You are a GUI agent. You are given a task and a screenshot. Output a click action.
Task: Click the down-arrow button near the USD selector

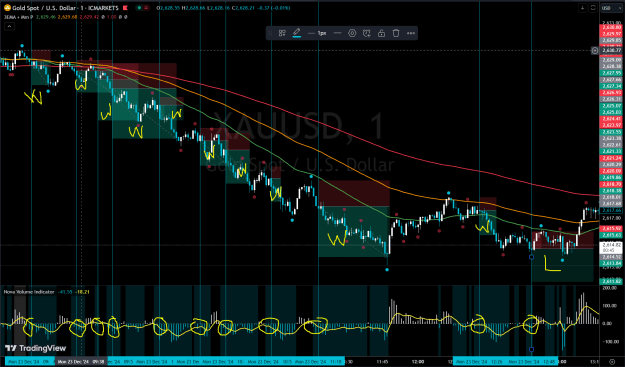582,8
